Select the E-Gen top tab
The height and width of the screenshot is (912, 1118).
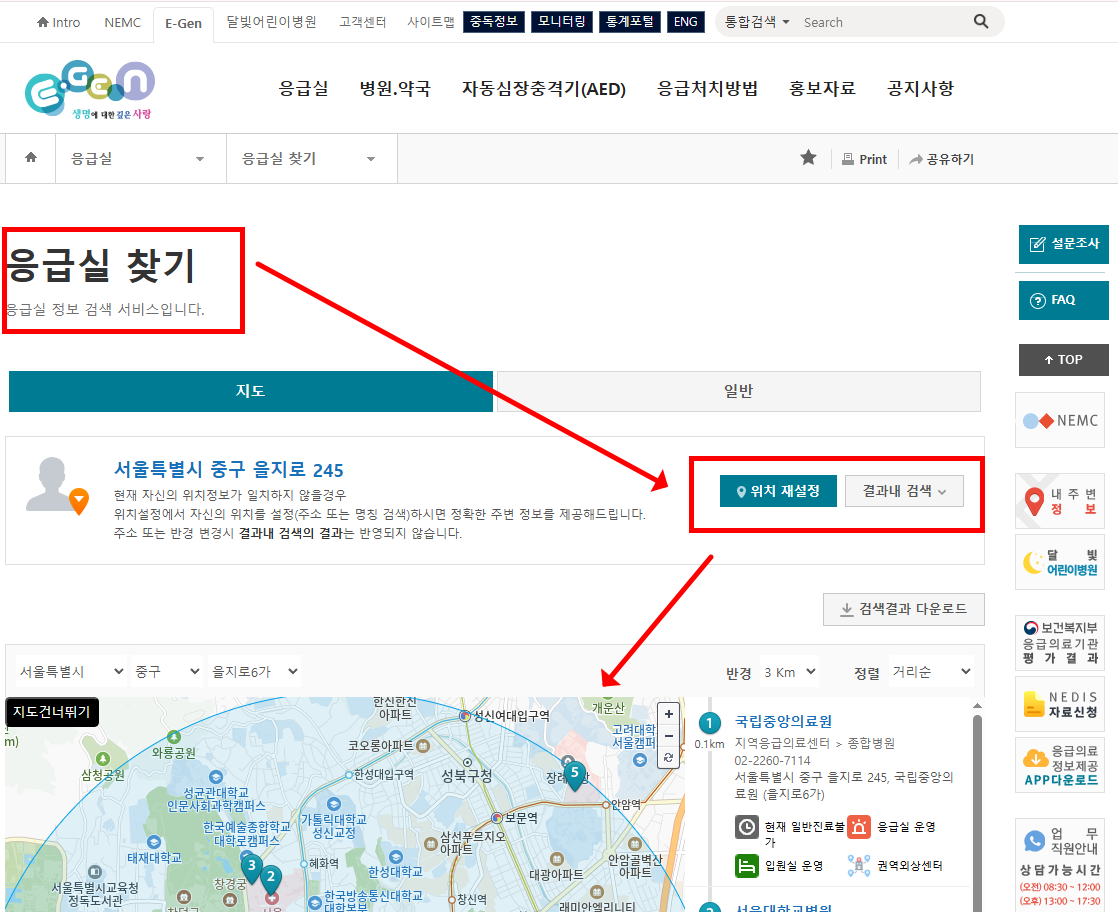(183, 24)
